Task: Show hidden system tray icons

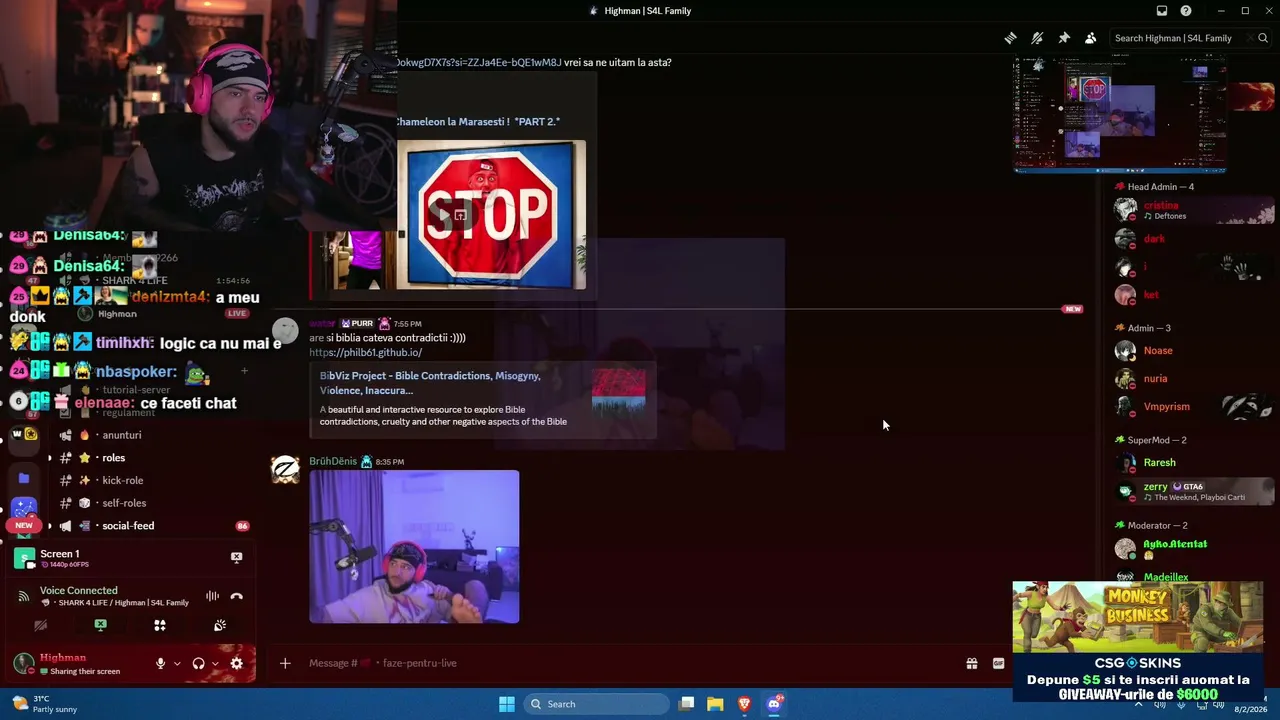Action: point(1138,704)
